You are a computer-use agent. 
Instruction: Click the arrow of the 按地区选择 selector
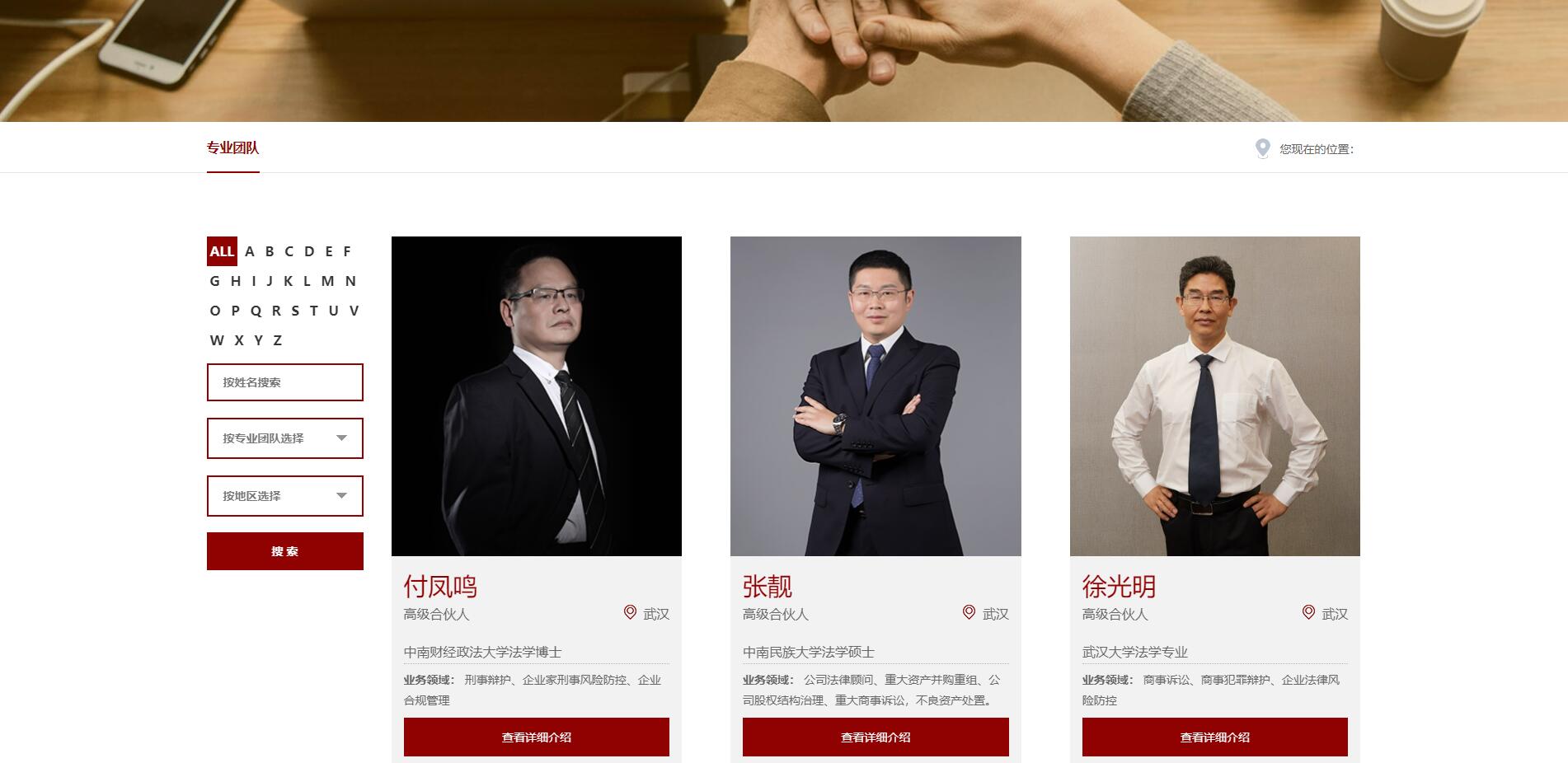coord(342,496)
